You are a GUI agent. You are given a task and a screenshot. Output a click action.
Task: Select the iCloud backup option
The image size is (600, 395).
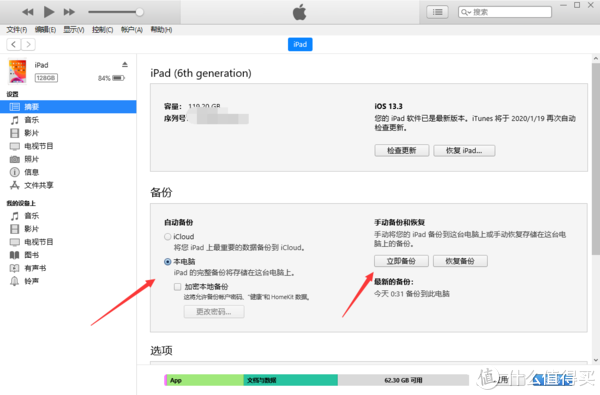167,237
